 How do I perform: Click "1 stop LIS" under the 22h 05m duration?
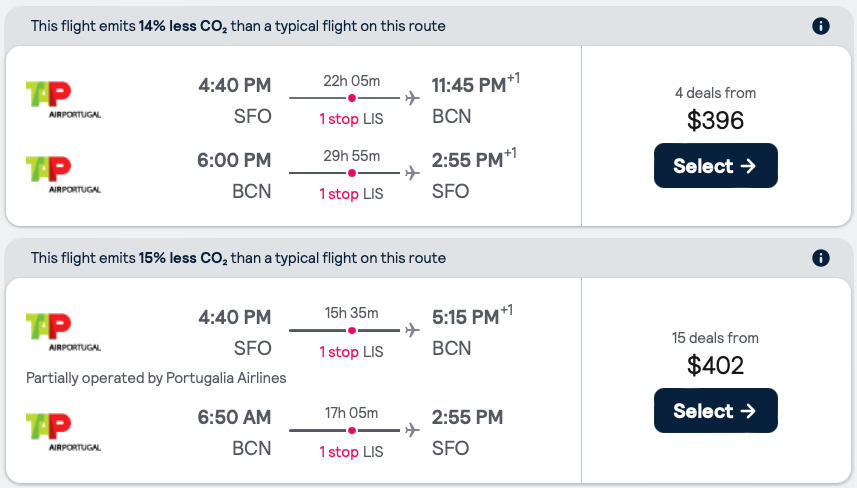tap(351, 119)
